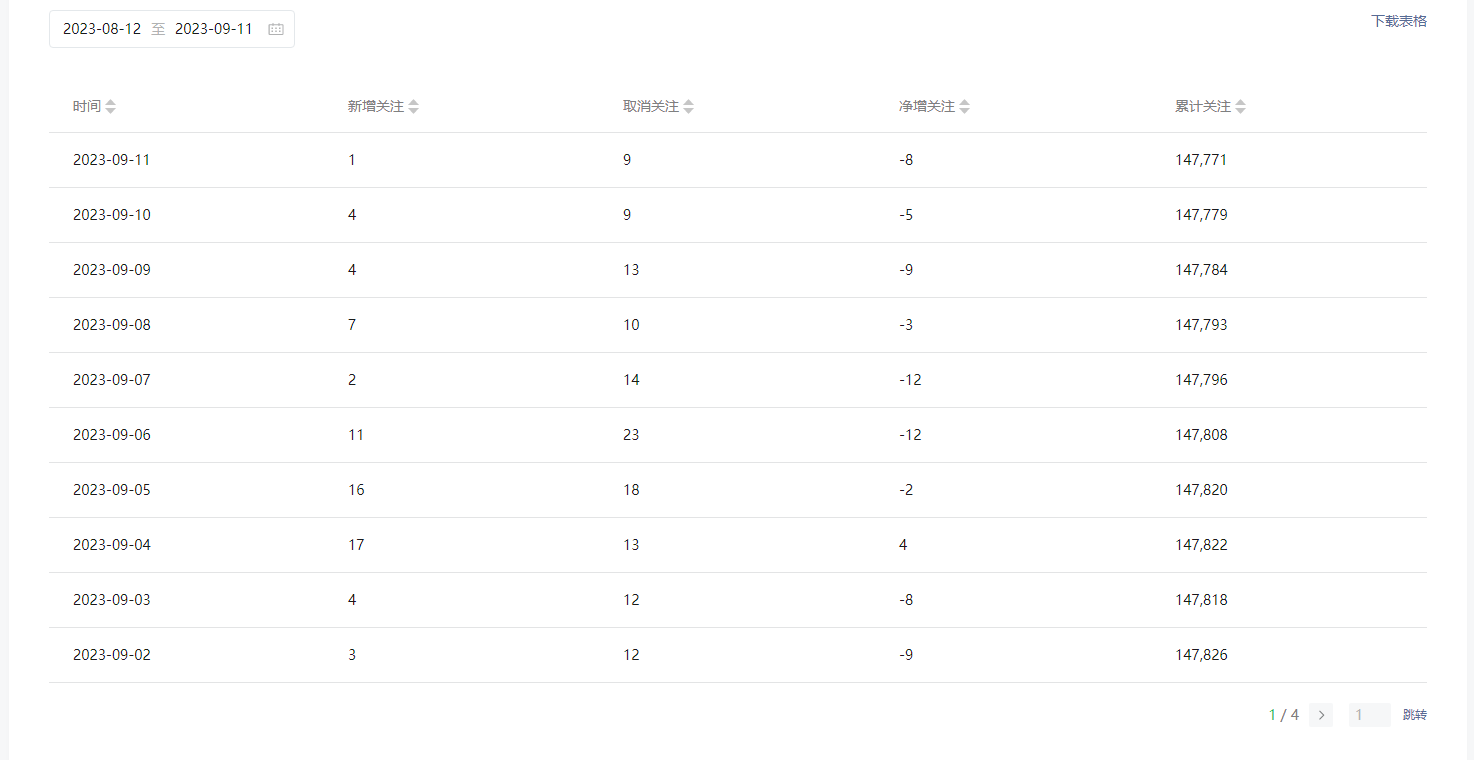The image size is (1474, 760).
Task: Click end date 2023-09-11 field
Action: pos(214,29)
